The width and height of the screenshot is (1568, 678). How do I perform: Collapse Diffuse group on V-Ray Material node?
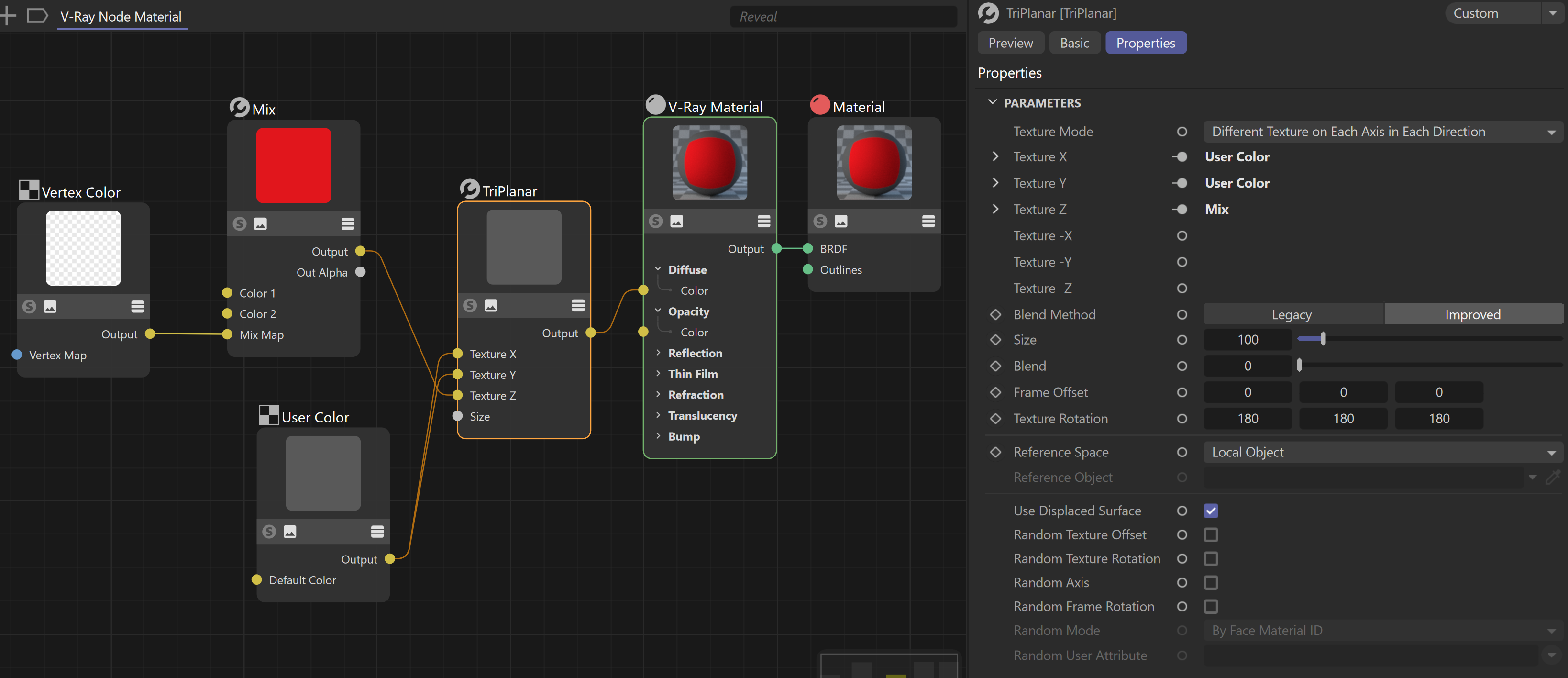(x=658, y=269)
